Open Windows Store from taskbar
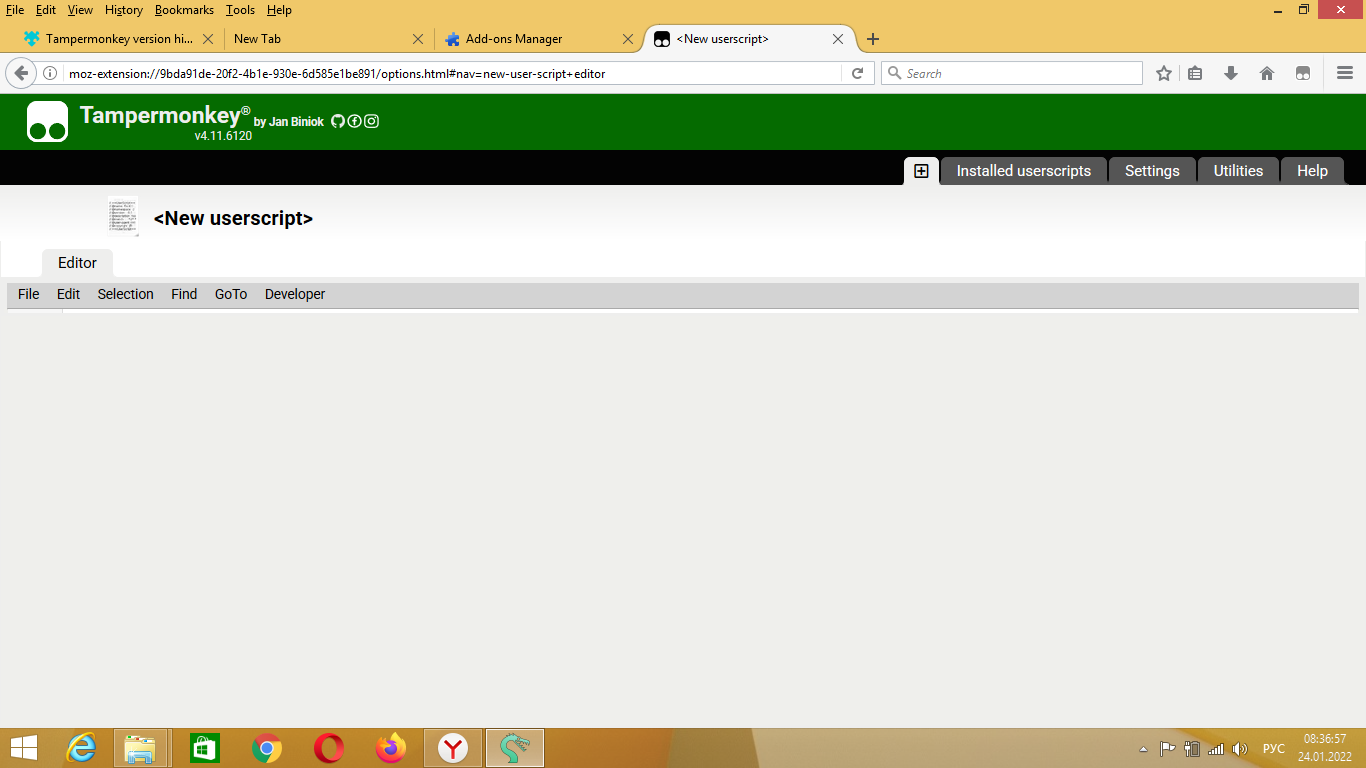The height and width of the screenshot is (768, 1366). (x=204, y=748)
